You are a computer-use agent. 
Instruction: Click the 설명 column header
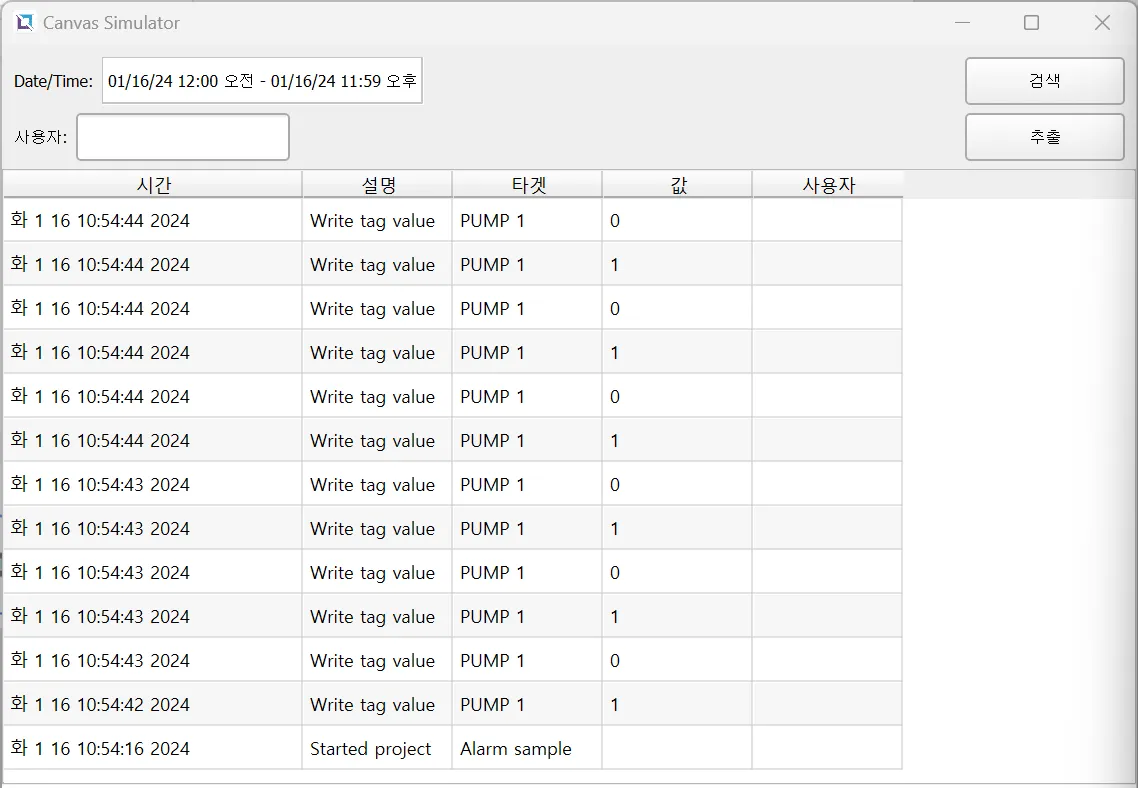pos(378,185)
